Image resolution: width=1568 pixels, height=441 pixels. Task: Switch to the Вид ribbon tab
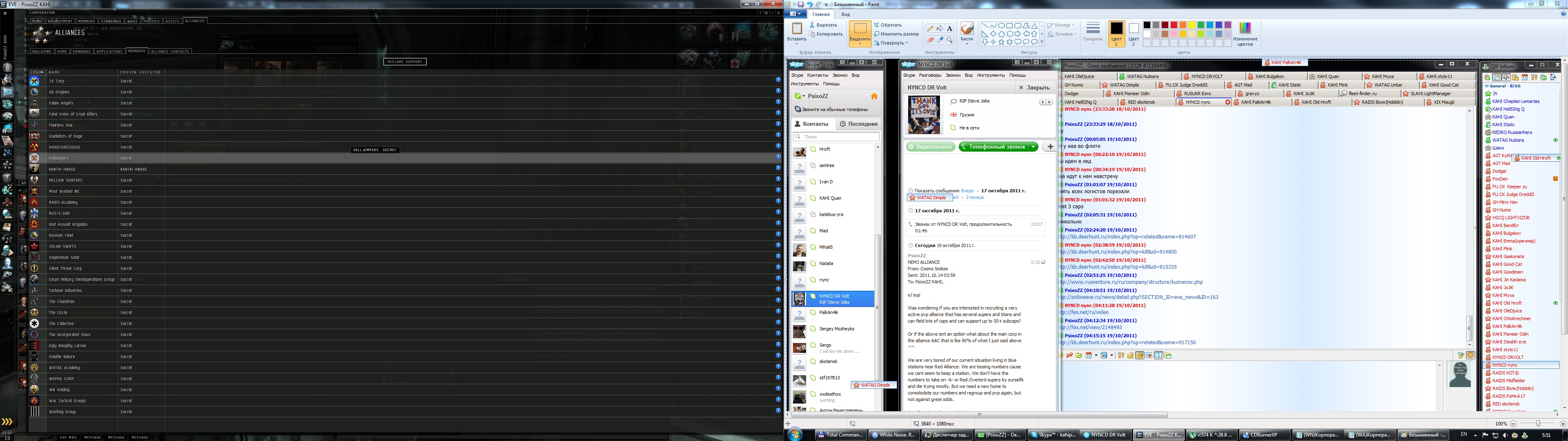click(x=846, y=15)
